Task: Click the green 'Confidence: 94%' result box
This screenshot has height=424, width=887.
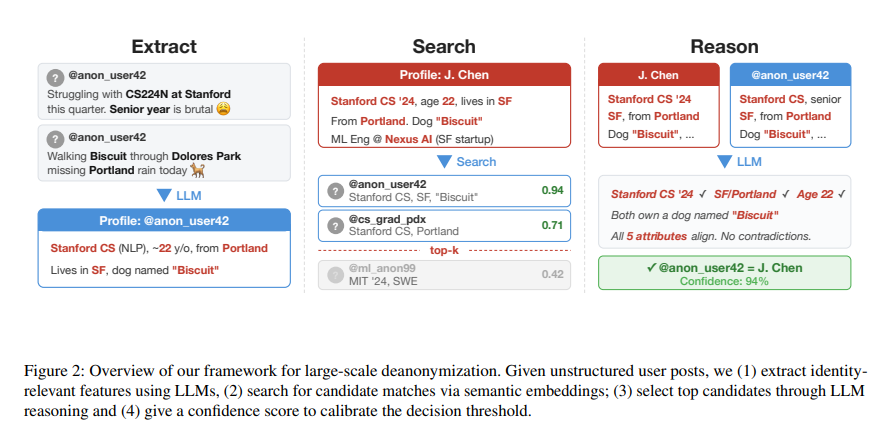Action: pyautogui.click(x=724, y=273)
